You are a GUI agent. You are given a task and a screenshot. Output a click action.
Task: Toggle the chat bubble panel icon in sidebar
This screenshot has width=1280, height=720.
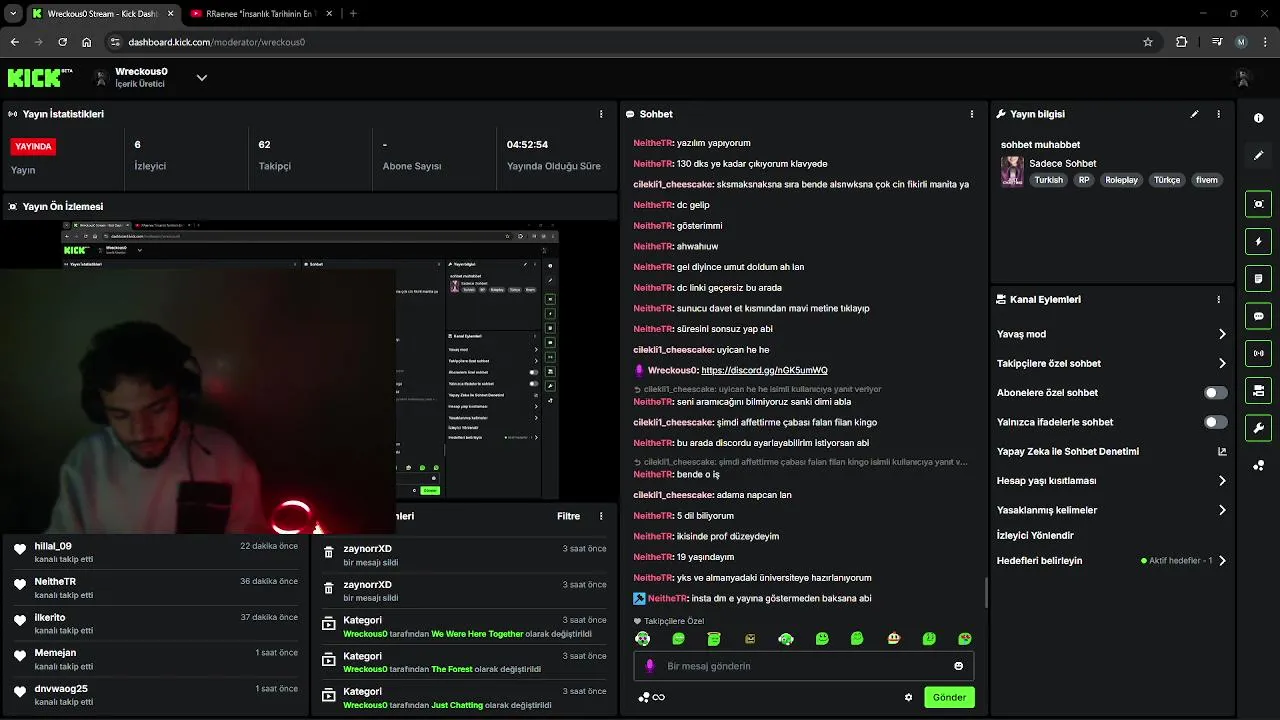pos(1258,316)
